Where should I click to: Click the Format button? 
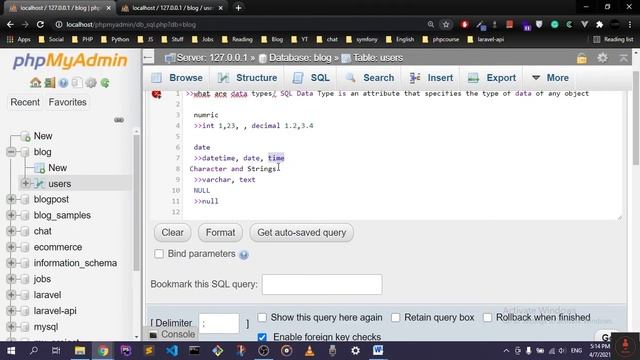pyautogui.click(x=220, y=233)
